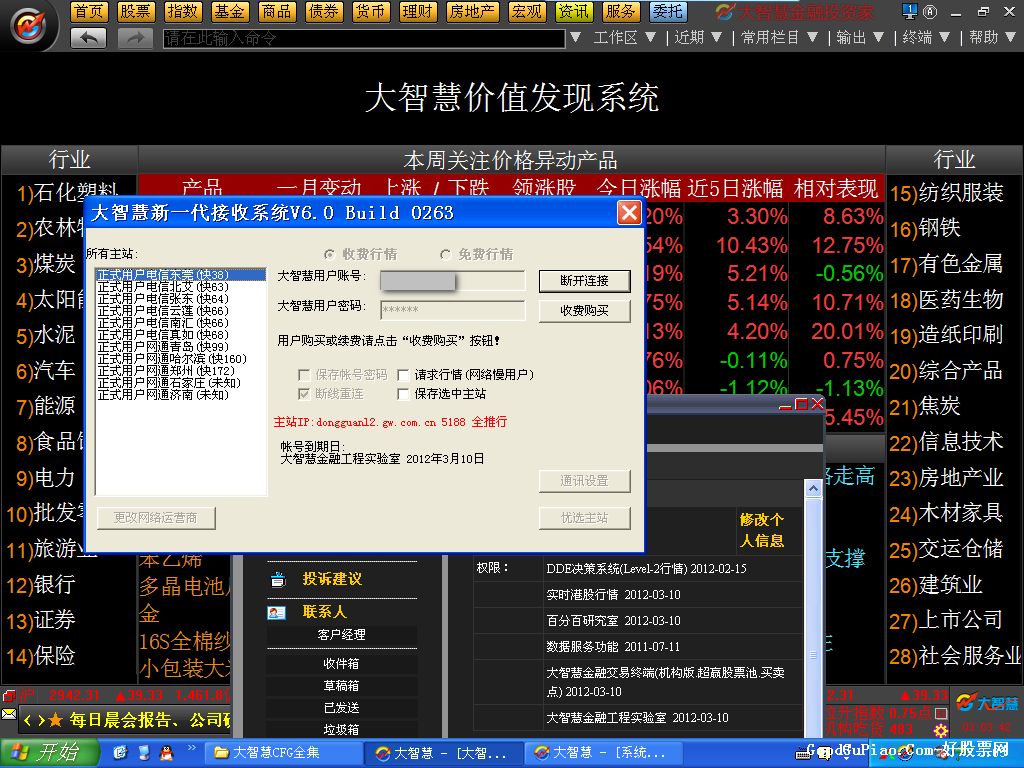Launch QQ penguin from quick launch
1024x768 pixels.
click(x=167, y=753)
